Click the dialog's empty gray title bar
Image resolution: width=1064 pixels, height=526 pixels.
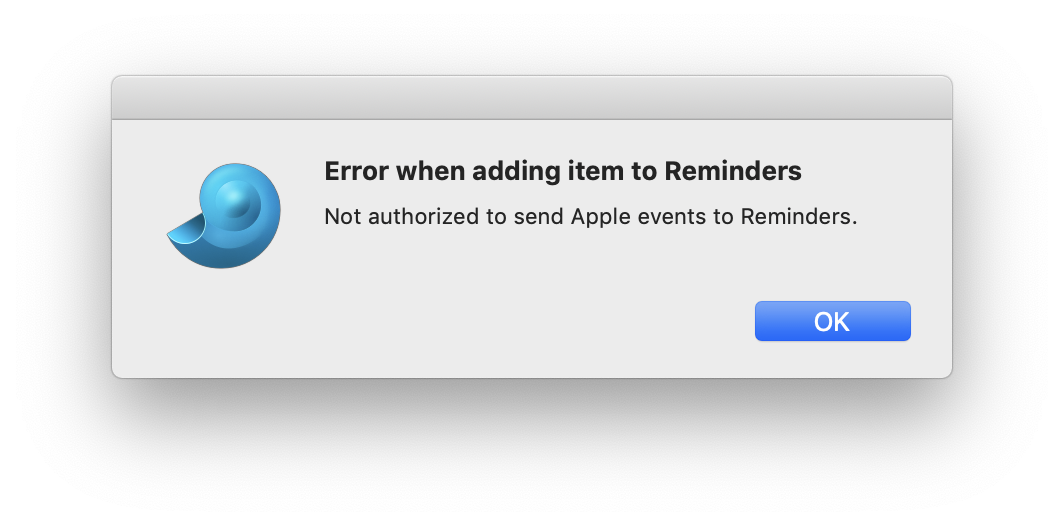531,98
